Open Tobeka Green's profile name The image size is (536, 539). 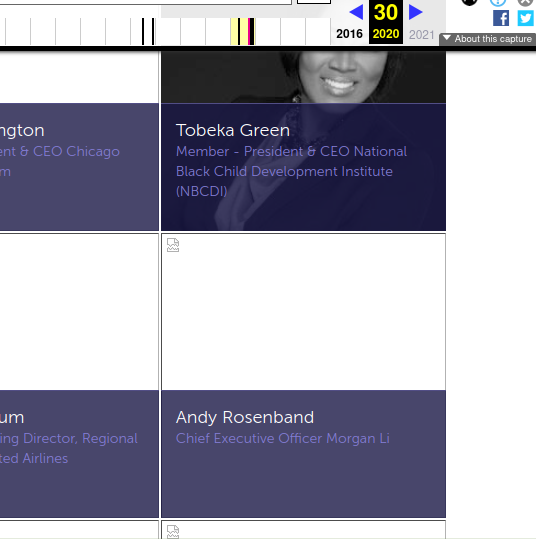(x=233, y=130)
